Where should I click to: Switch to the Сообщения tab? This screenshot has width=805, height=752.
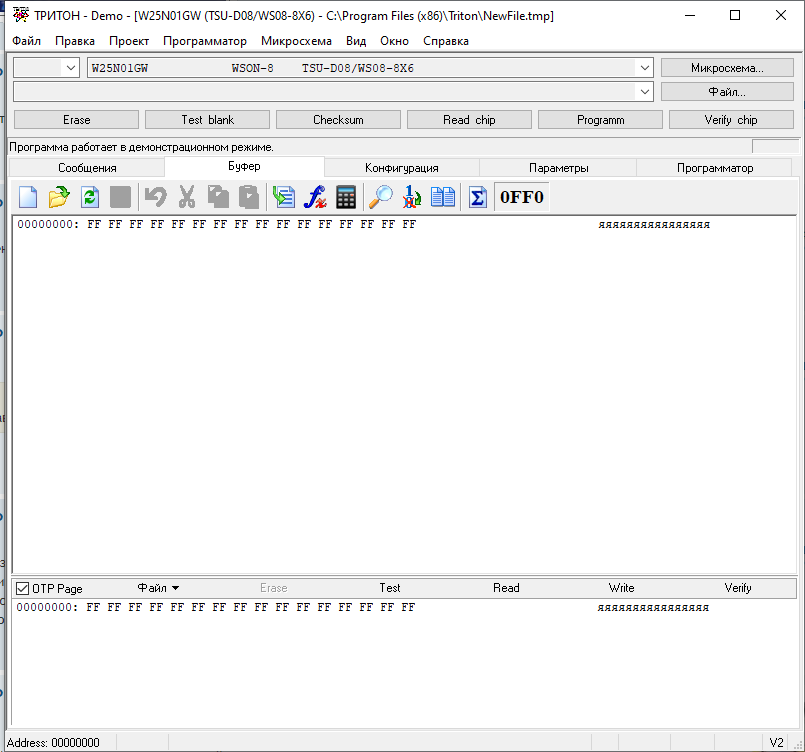coord(87,168)
